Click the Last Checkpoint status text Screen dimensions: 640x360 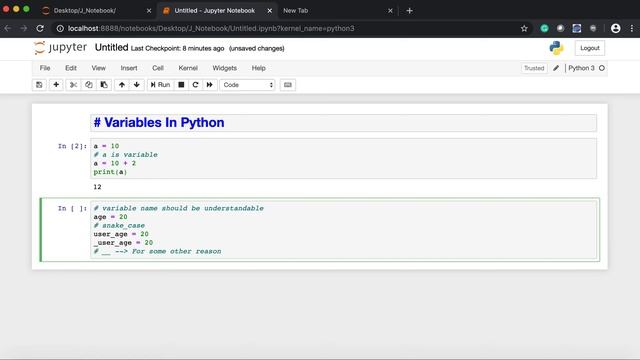[178, 49]
